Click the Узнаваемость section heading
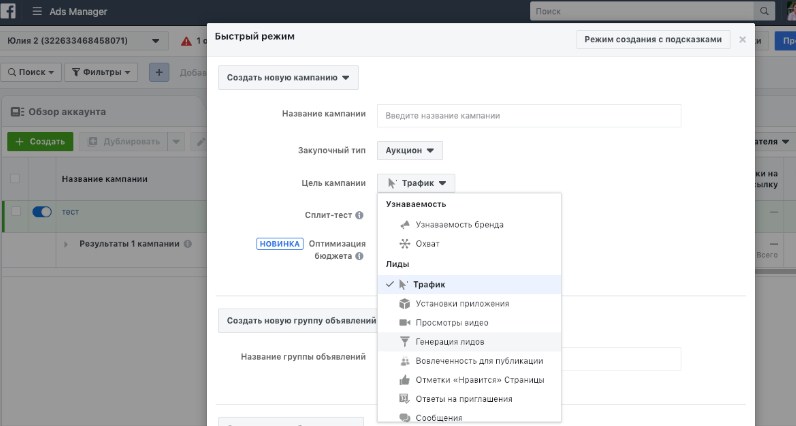796x426 pixels. click(x=416, y=204)
